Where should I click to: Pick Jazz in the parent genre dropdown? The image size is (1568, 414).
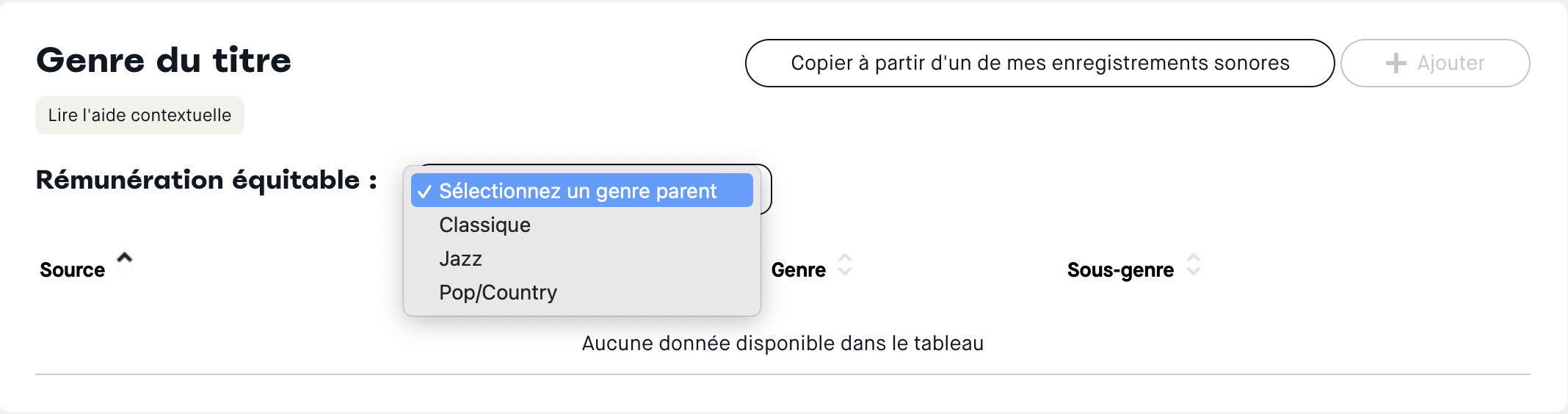460,259
